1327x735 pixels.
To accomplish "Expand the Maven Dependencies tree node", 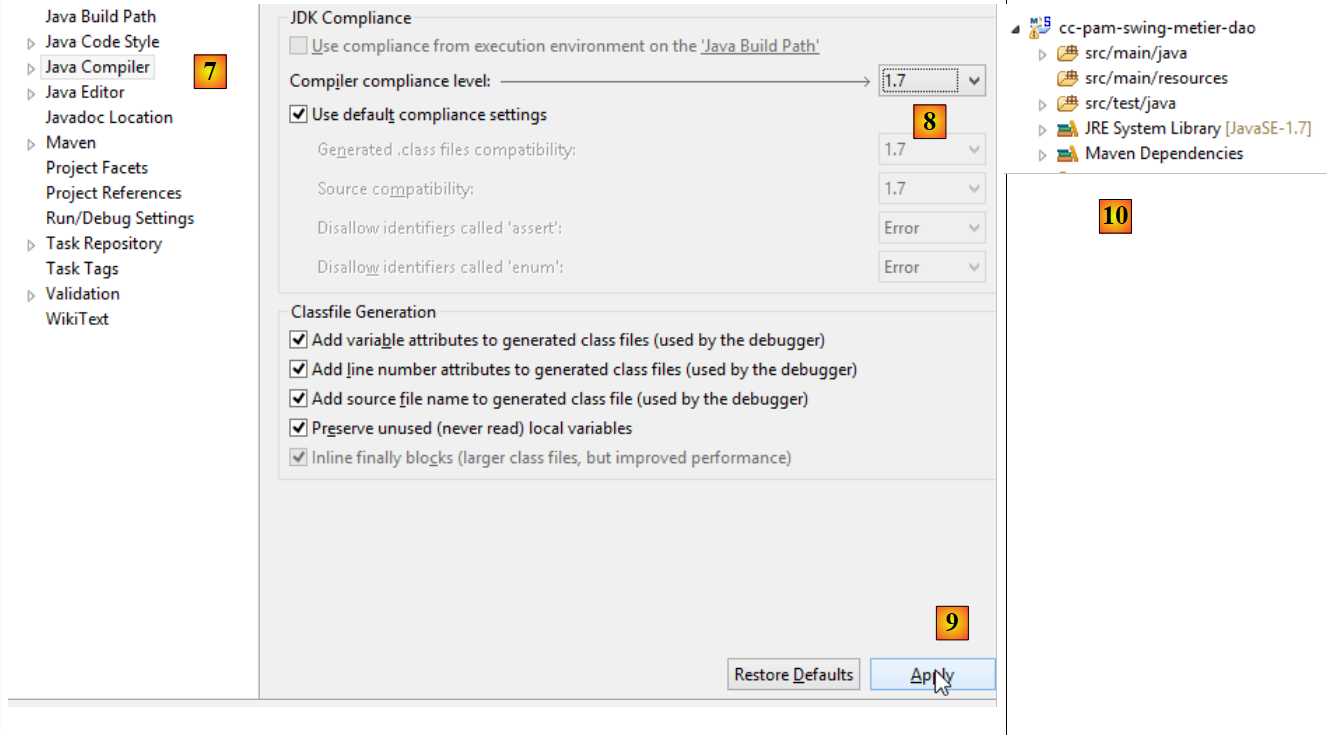I will (1042, 155).
